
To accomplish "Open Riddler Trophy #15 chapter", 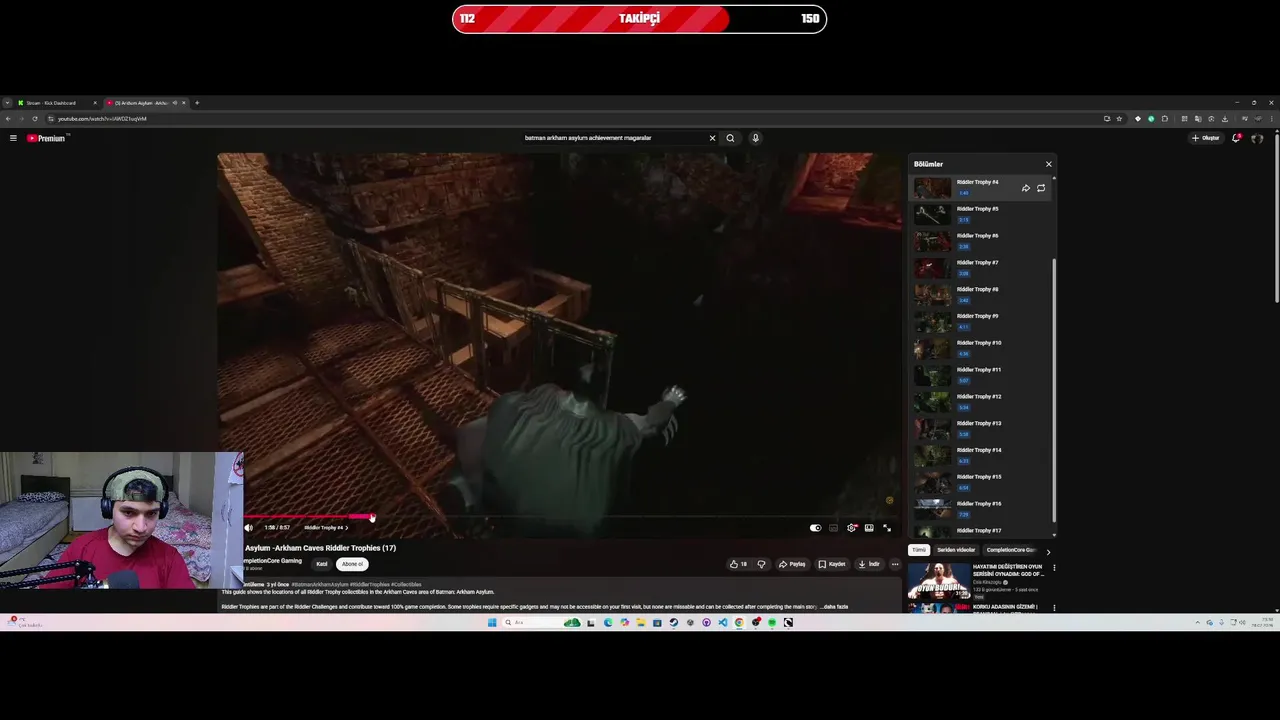I will tap(980, 482).
